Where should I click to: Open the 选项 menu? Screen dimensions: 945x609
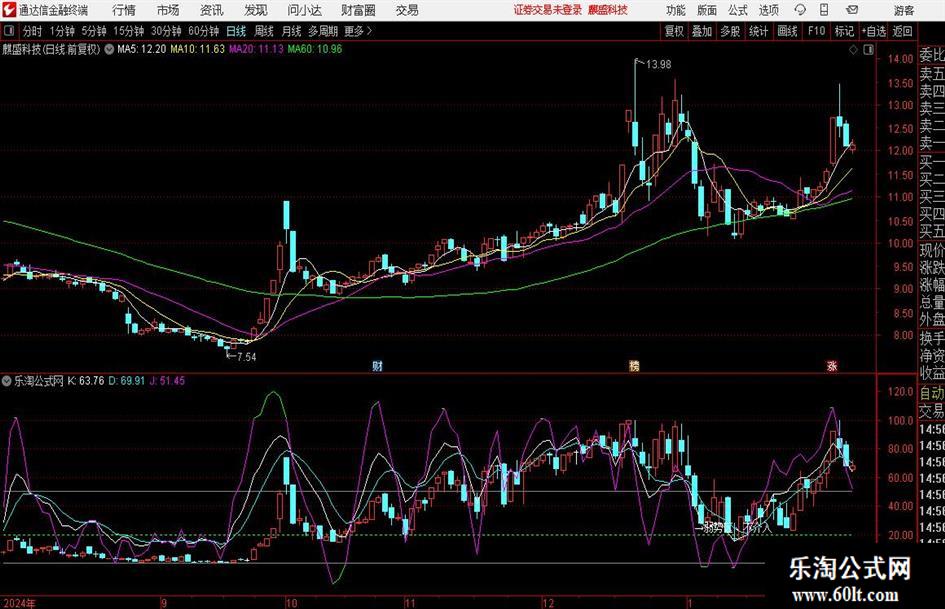click(x=768, y=10)
